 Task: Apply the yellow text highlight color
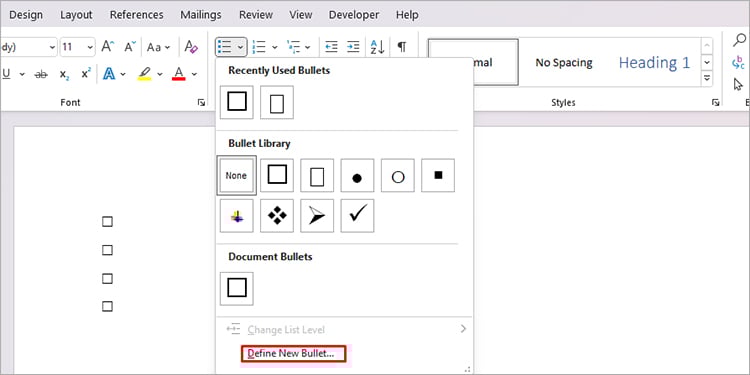point(144,74)
